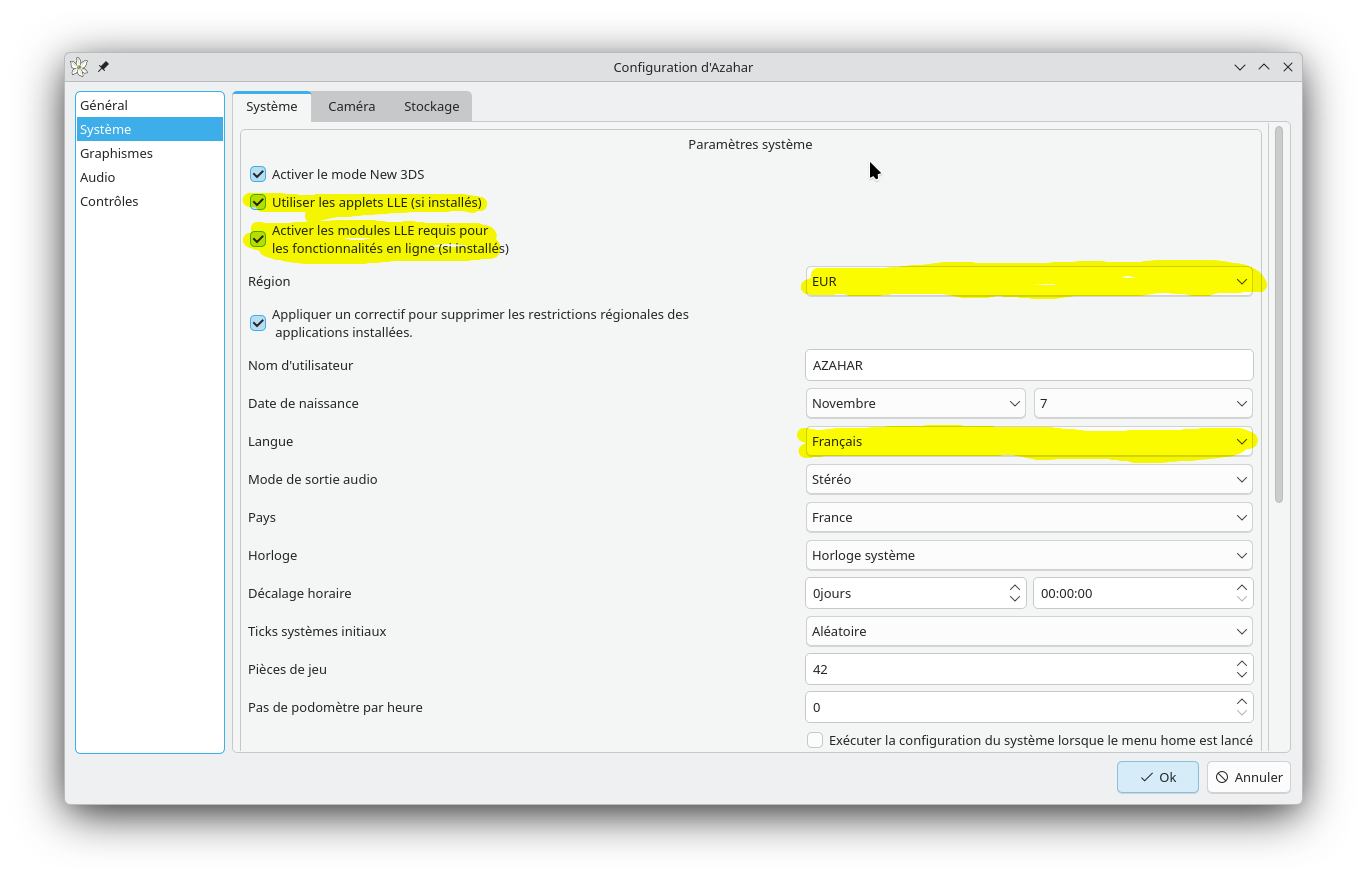Screen dimensions: 1367x881
Task: Increase the Pièces de jeu value
Action: 1242,663
